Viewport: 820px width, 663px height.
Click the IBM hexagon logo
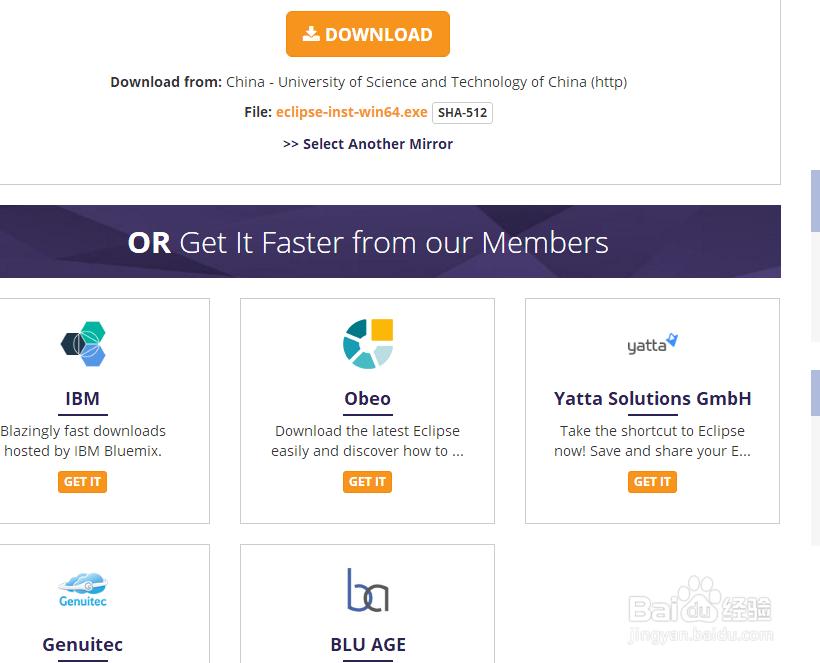pyautogui.click(x=83, y=343)
